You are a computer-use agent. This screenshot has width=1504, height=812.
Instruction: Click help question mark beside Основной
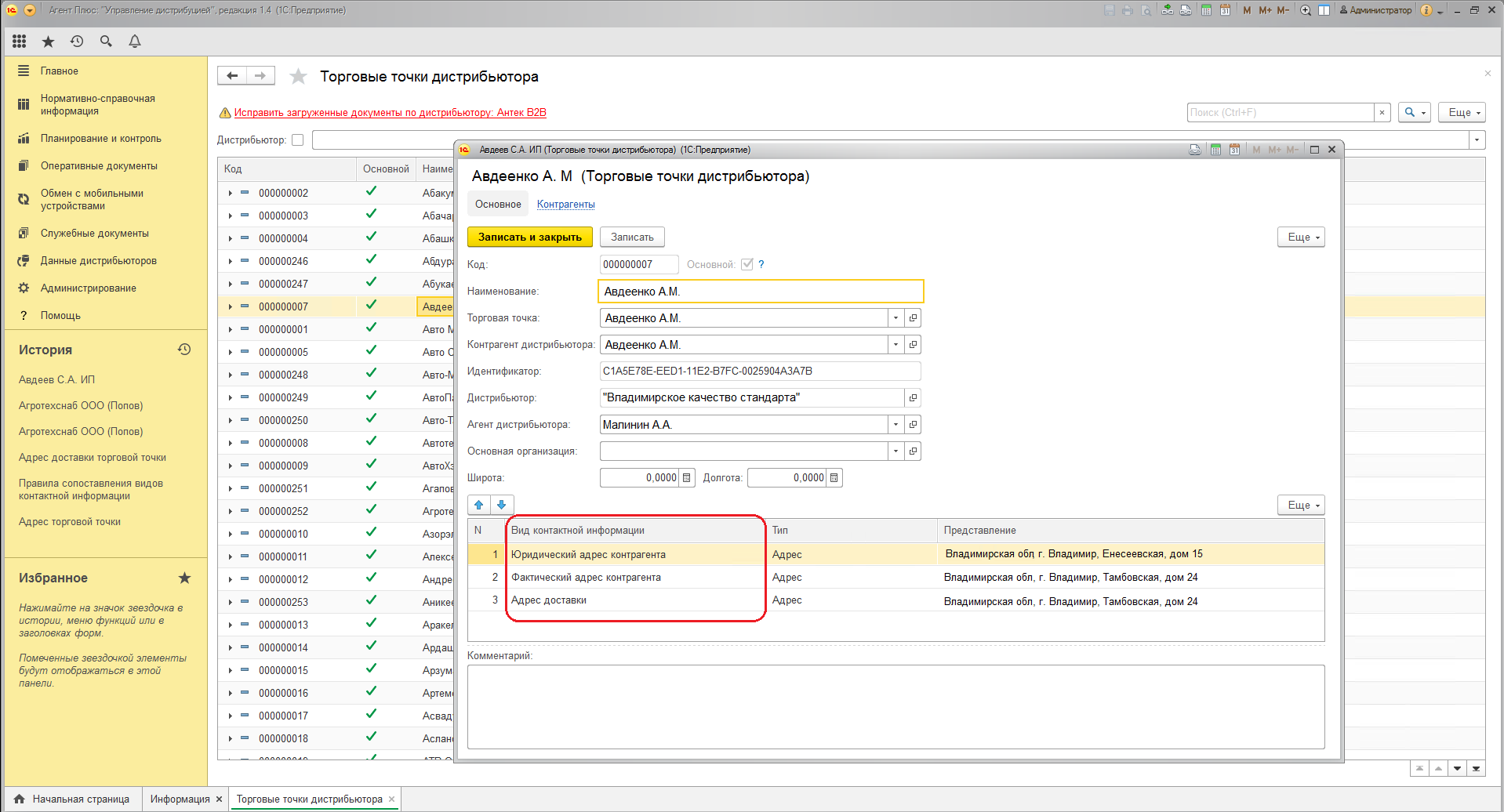(761, 265)
